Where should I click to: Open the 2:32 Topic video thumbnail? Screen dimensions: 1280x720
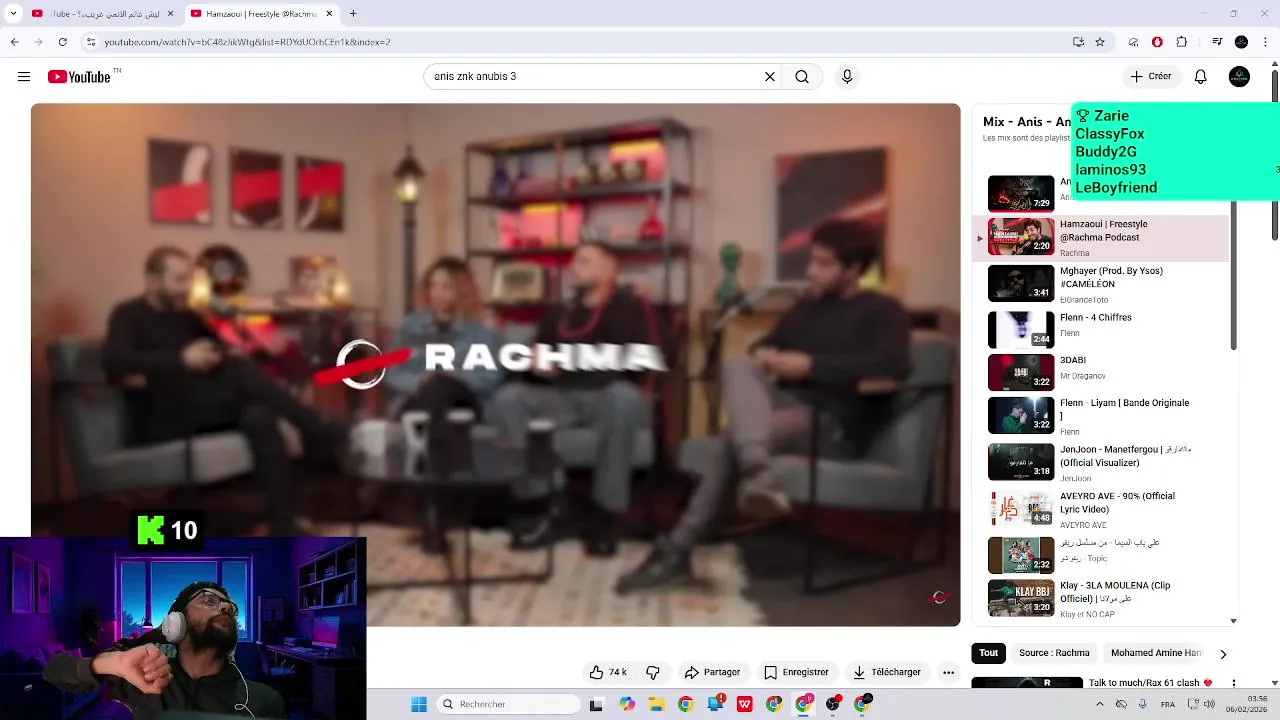(x=1021, y=555)
